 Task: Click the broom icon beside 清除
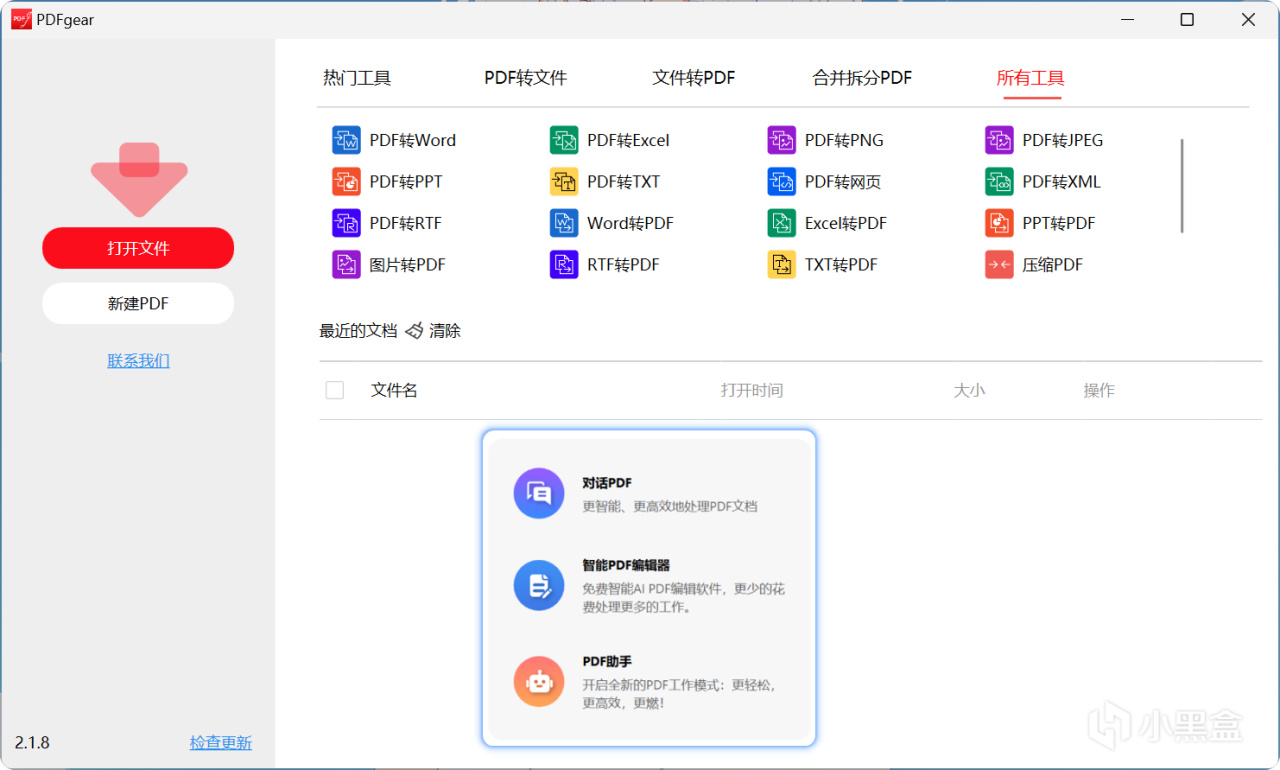coord(414,331)
